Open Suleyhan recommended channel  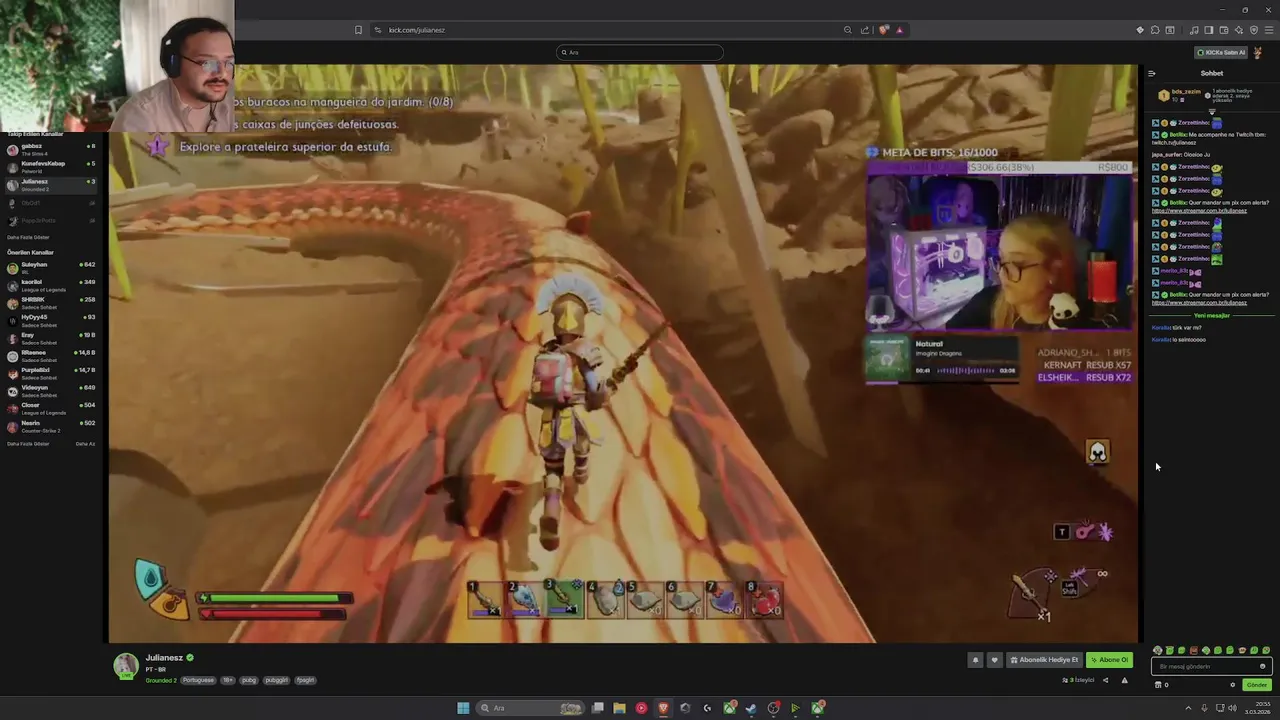click(50, 267)
